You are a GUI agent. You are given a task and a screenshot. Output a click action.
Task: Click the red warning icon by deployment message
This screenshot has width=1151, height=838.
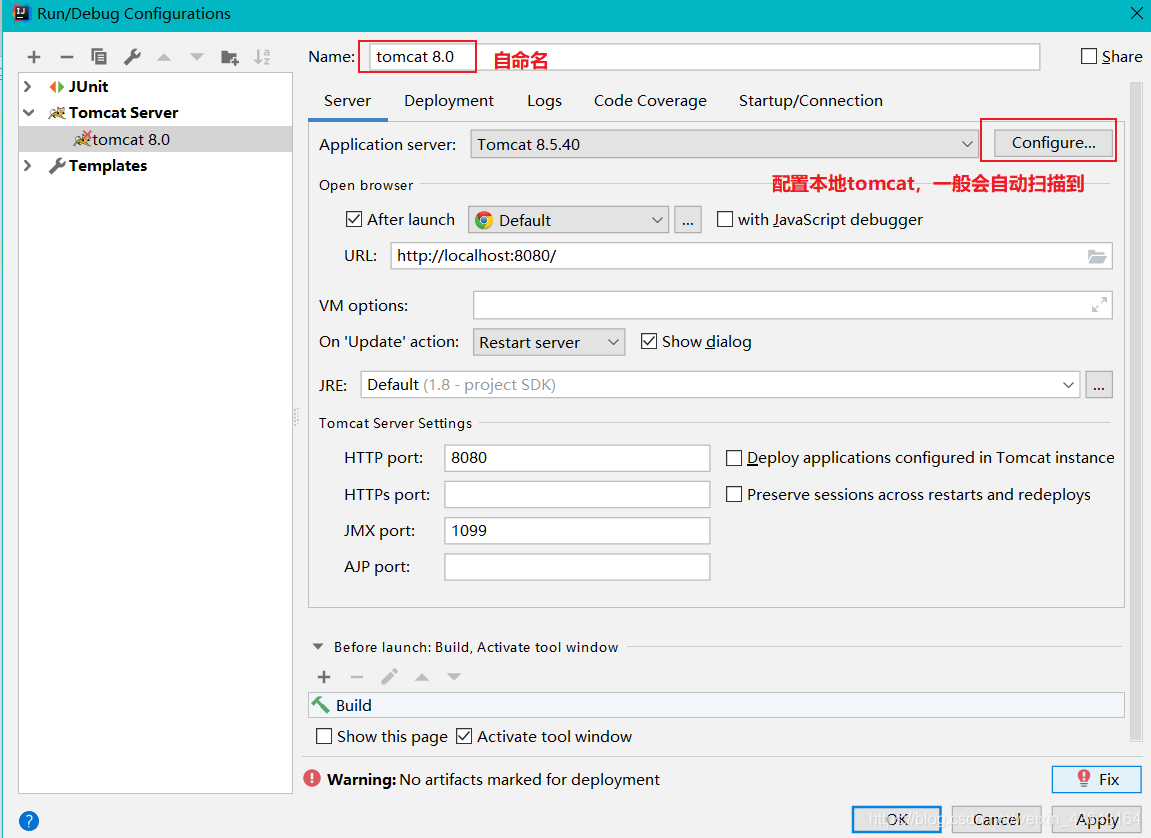coord(312,778)
